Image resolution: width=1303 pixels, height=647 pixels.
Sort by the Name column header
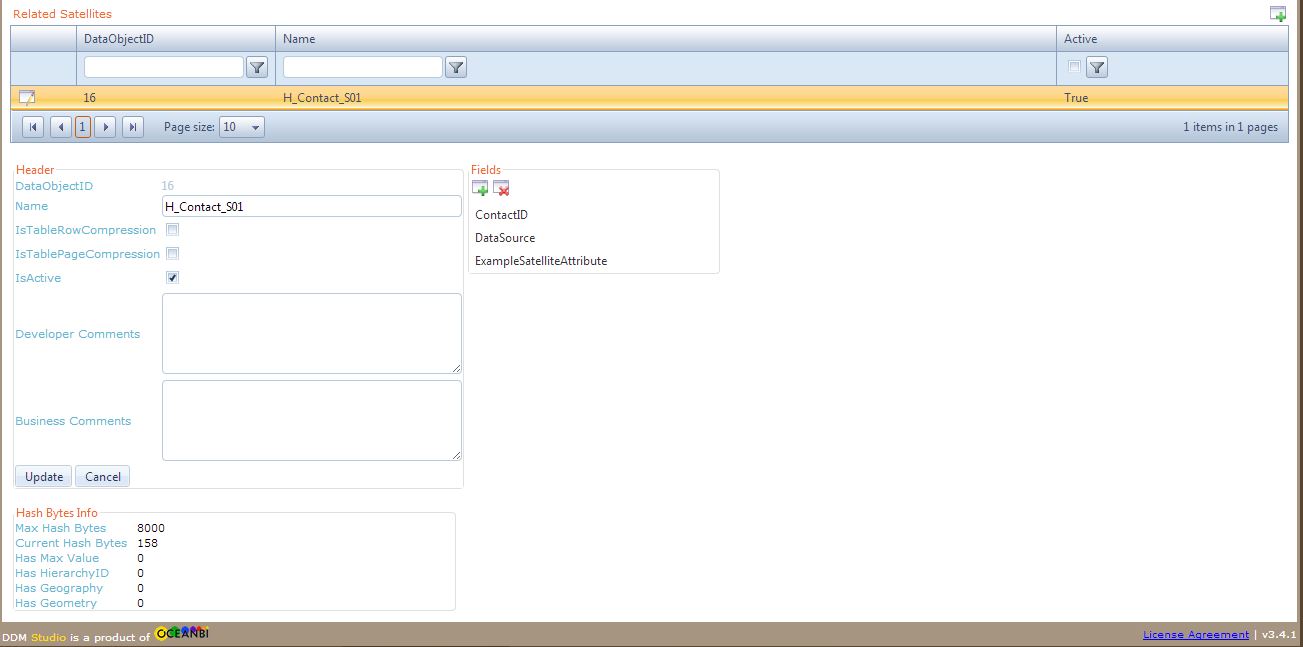[x=299, y=39]
